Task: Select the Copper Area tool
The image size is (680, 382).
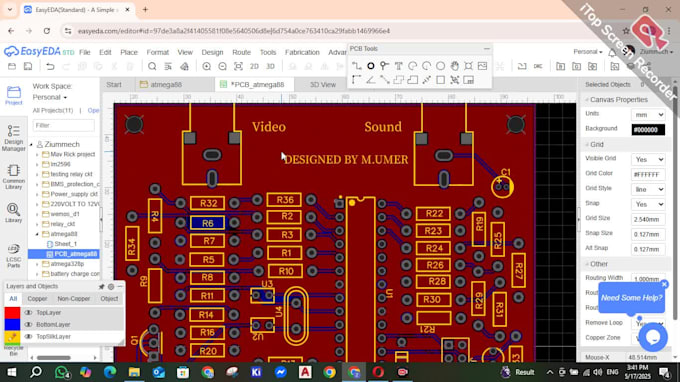Action: point(399,80)
